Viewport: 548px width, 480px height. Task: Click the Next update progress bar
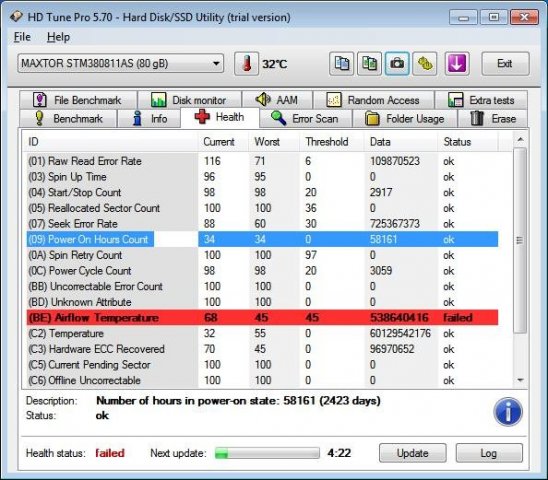pos(267,453)
